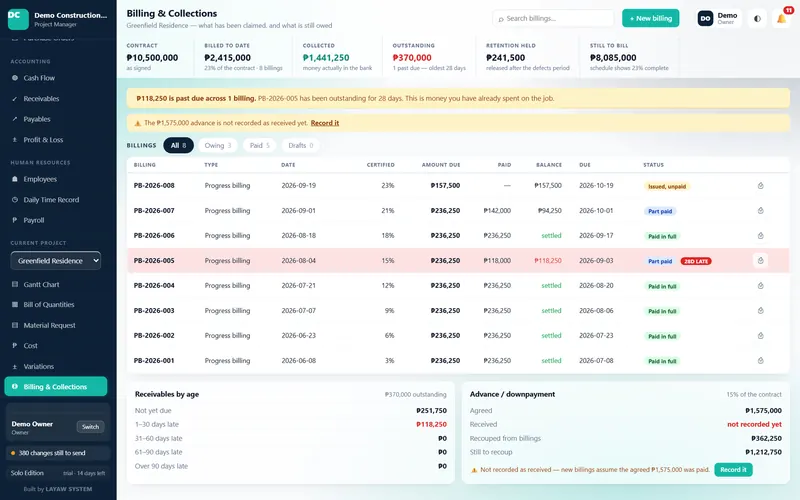This screenshot has width=800, height=500.
Task: Show the Drafts billings tab
Action: pyautogui.click(x=301, y=145)
